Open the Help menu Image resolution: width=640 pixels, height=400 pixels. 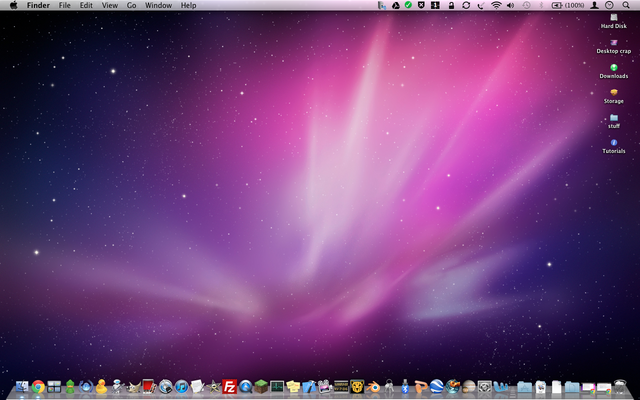tap(189, 5)
